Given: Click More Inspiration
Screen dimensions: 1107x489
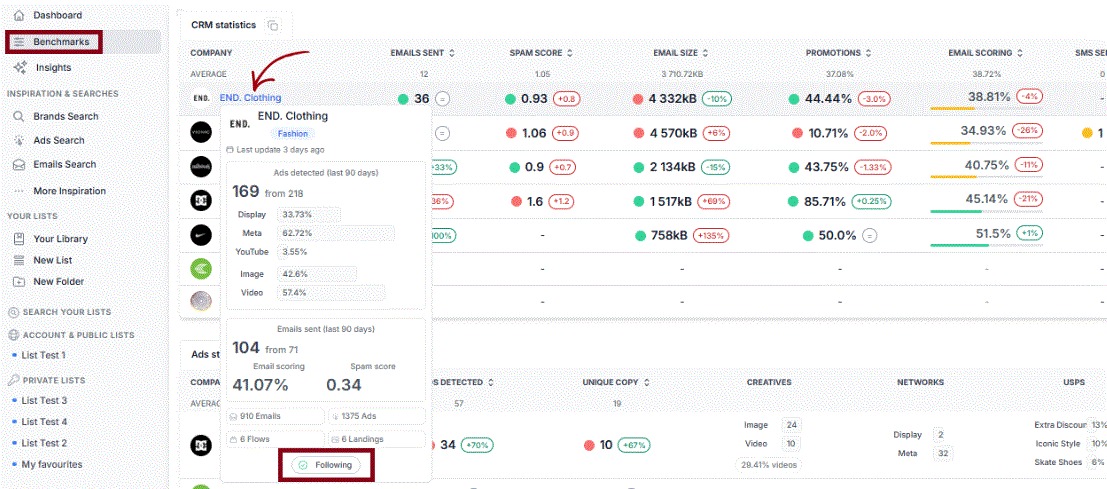Looking at the screenshot, I should [x=69, y=191].
